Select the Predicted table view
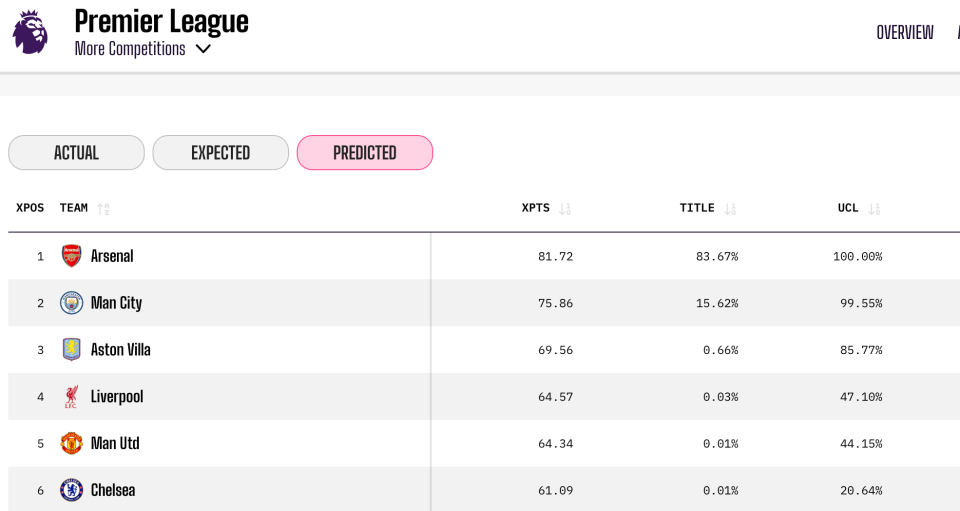This screenshot has height=511, width=960. (x=365, y=153)
